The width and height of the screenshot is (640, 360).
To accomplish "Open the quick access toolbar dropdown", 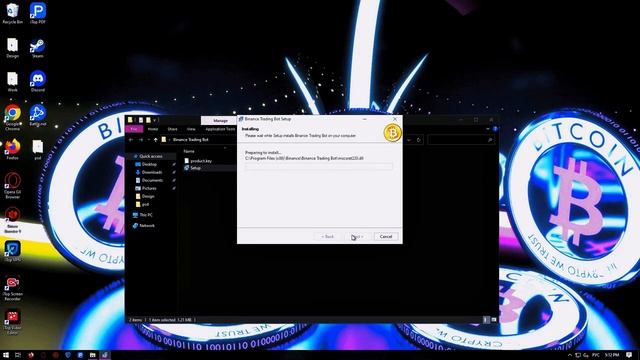I will [x=155, y=120].
